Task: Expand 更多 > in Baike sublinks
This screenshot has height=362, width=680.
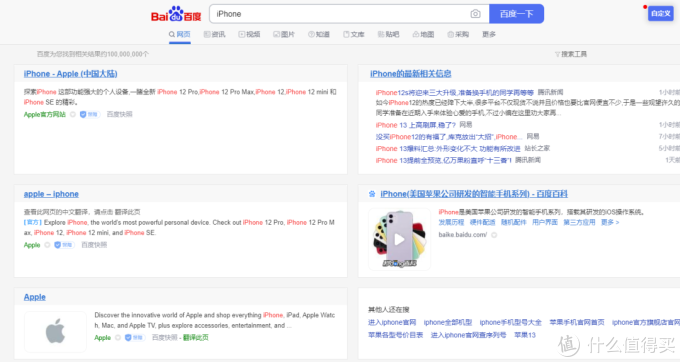Action: [x=610, y=222]
